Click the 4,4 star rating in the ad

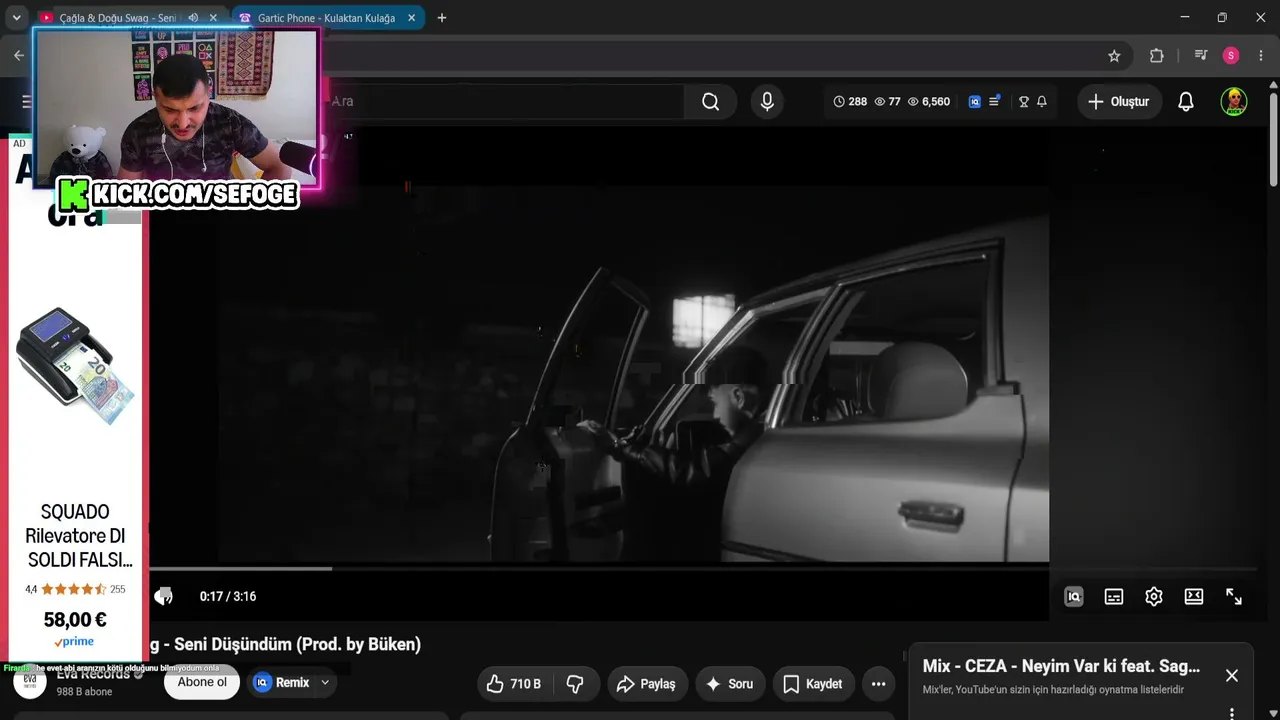point(75,589)
